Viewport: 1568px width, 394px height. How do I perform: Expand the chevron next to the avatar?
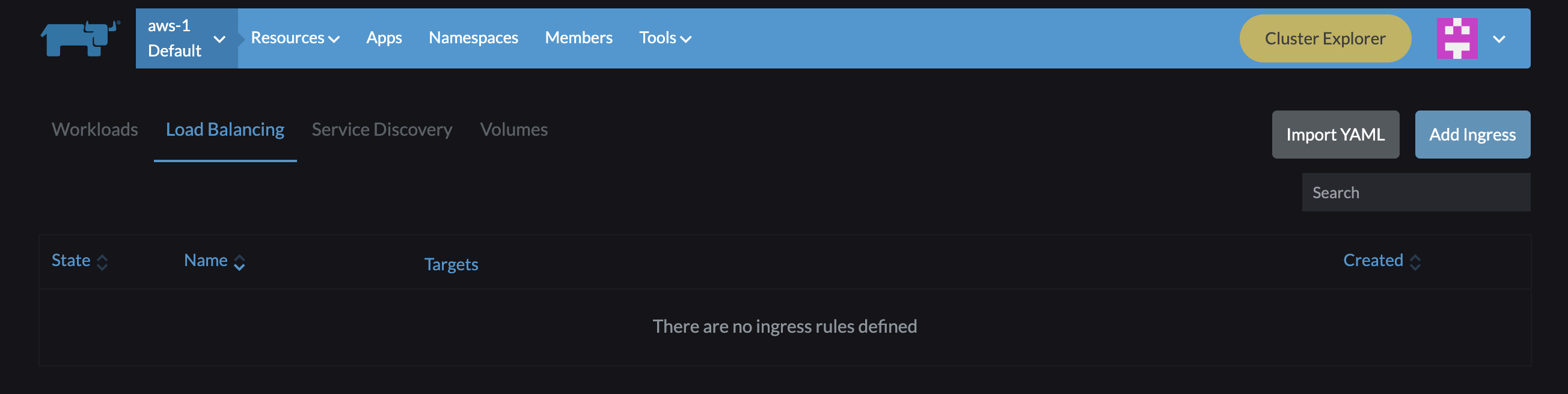pos(1499,38)
